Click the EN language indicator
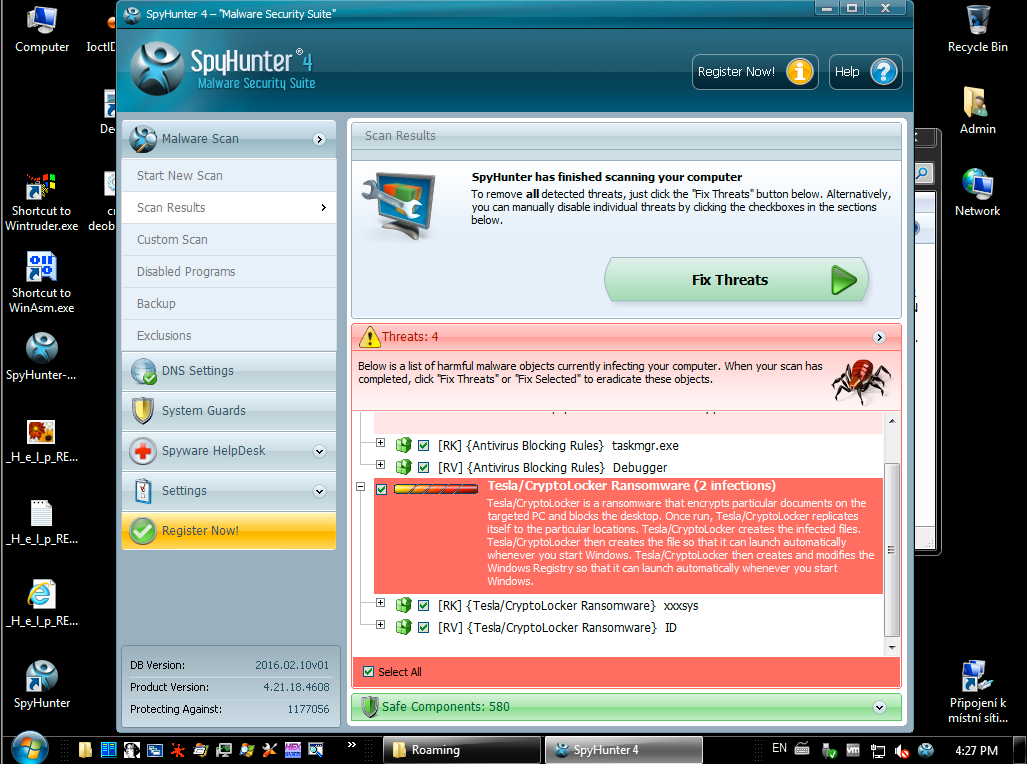1027x764 pixels. click(x=779, y=748)
